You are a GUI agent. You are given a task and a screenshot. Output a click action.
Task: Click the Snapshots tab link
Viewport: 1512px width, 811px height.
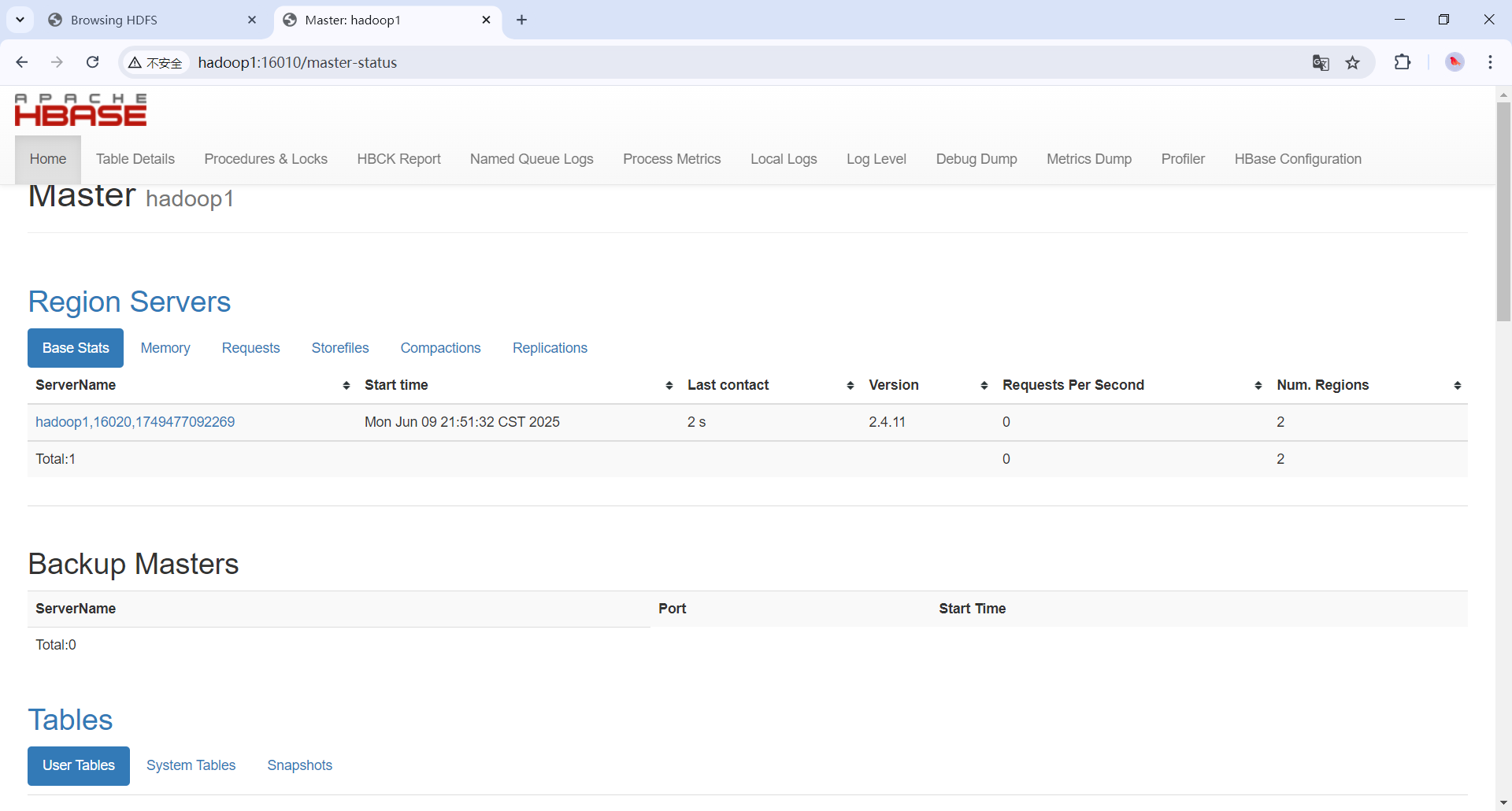299,765
